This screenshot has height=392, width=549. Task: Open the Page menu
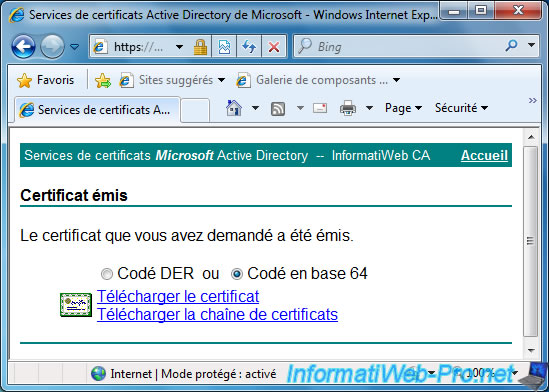(x=403, y=108)
